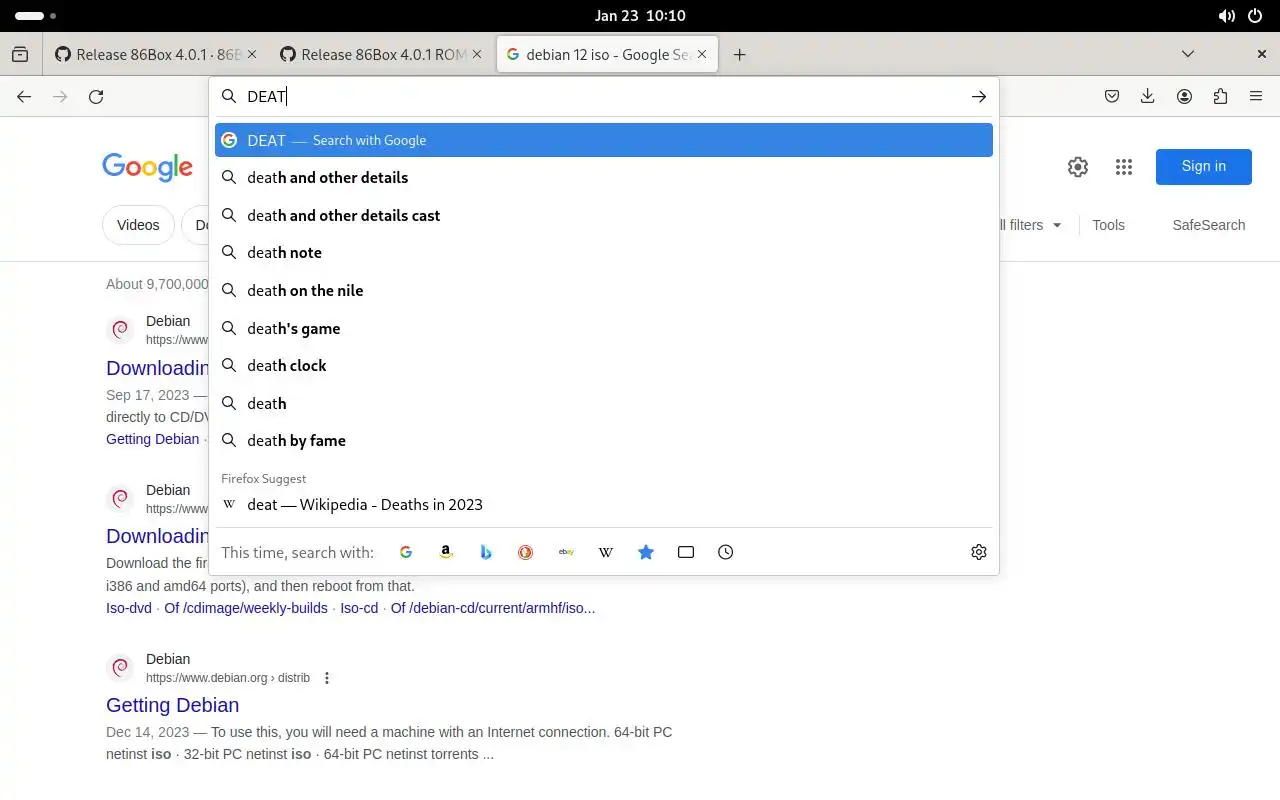Open SafeSearch settings
The image size is (1280, 800).
[1209, 225]
